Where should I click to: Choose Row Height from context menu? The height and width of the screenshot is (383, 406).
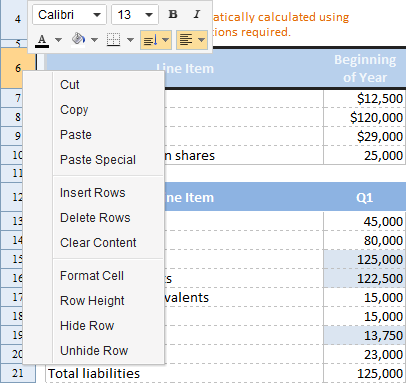108,301
